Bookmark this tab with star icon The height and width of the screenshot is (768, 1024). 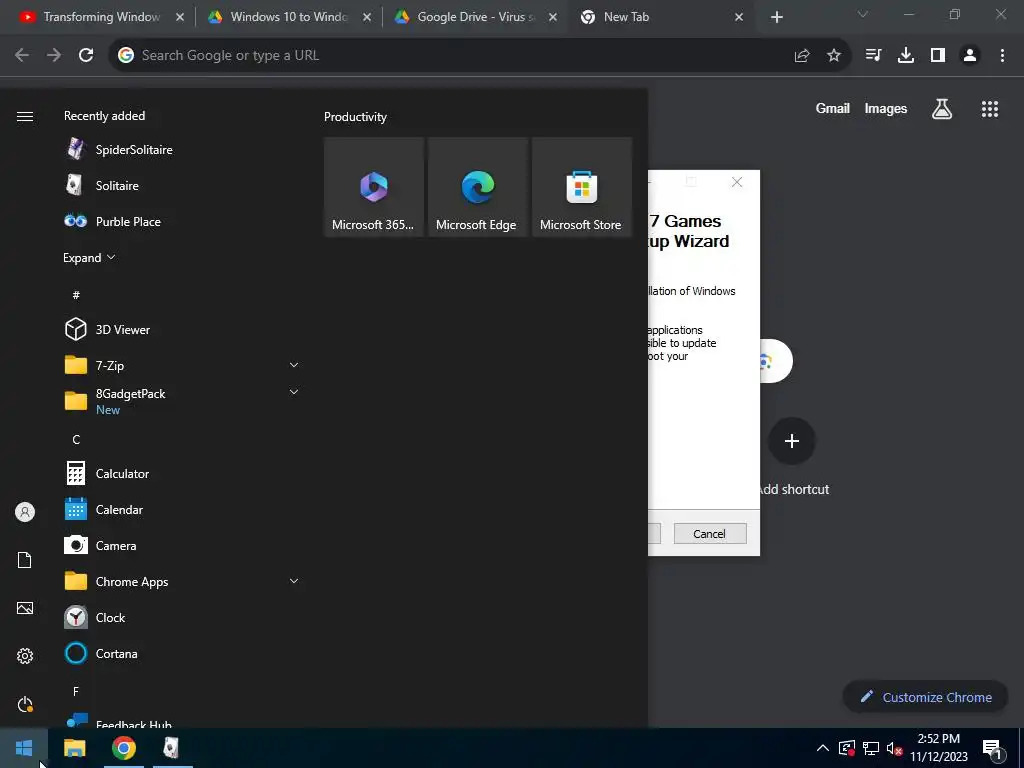(x=833, y=56)
